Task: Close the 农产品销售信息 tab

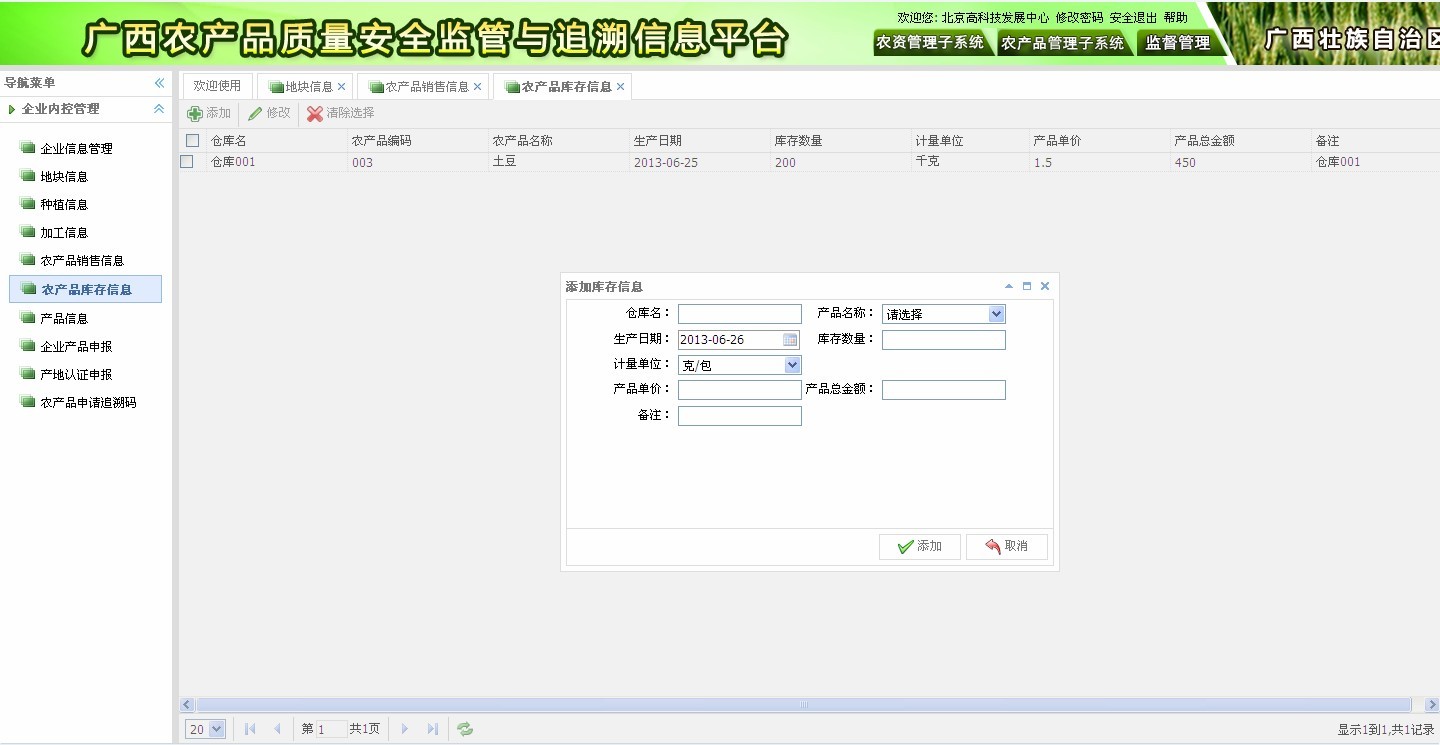Action: click(477, 87)
